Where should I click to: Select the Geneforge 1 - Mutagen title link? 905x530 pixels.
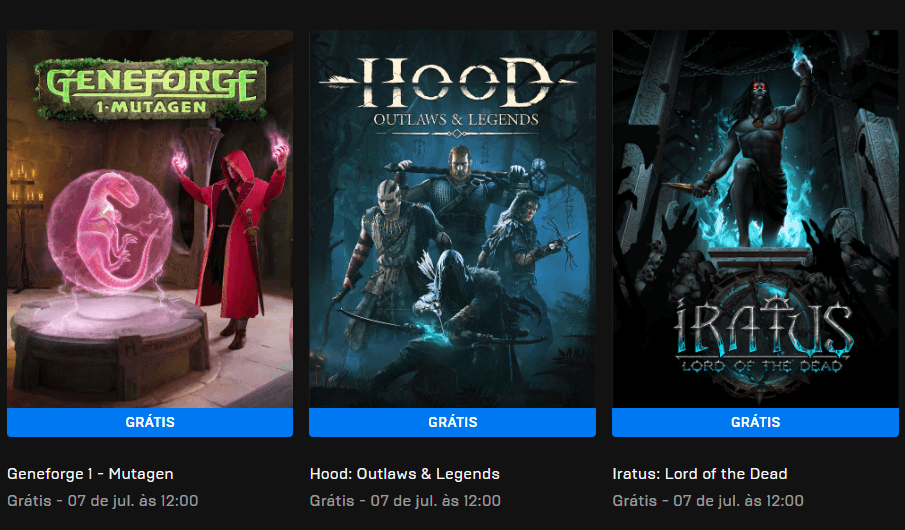click(90, 474)
